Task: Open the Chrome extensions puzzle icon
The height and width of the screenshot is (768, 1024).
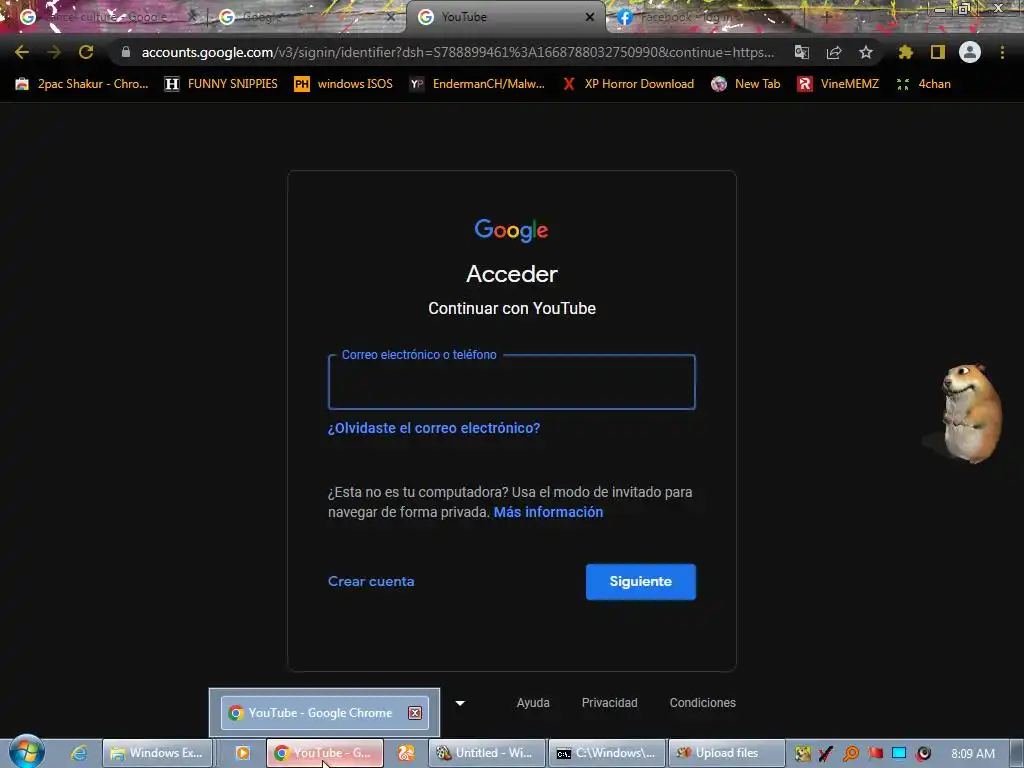Action: coord(906,52)
